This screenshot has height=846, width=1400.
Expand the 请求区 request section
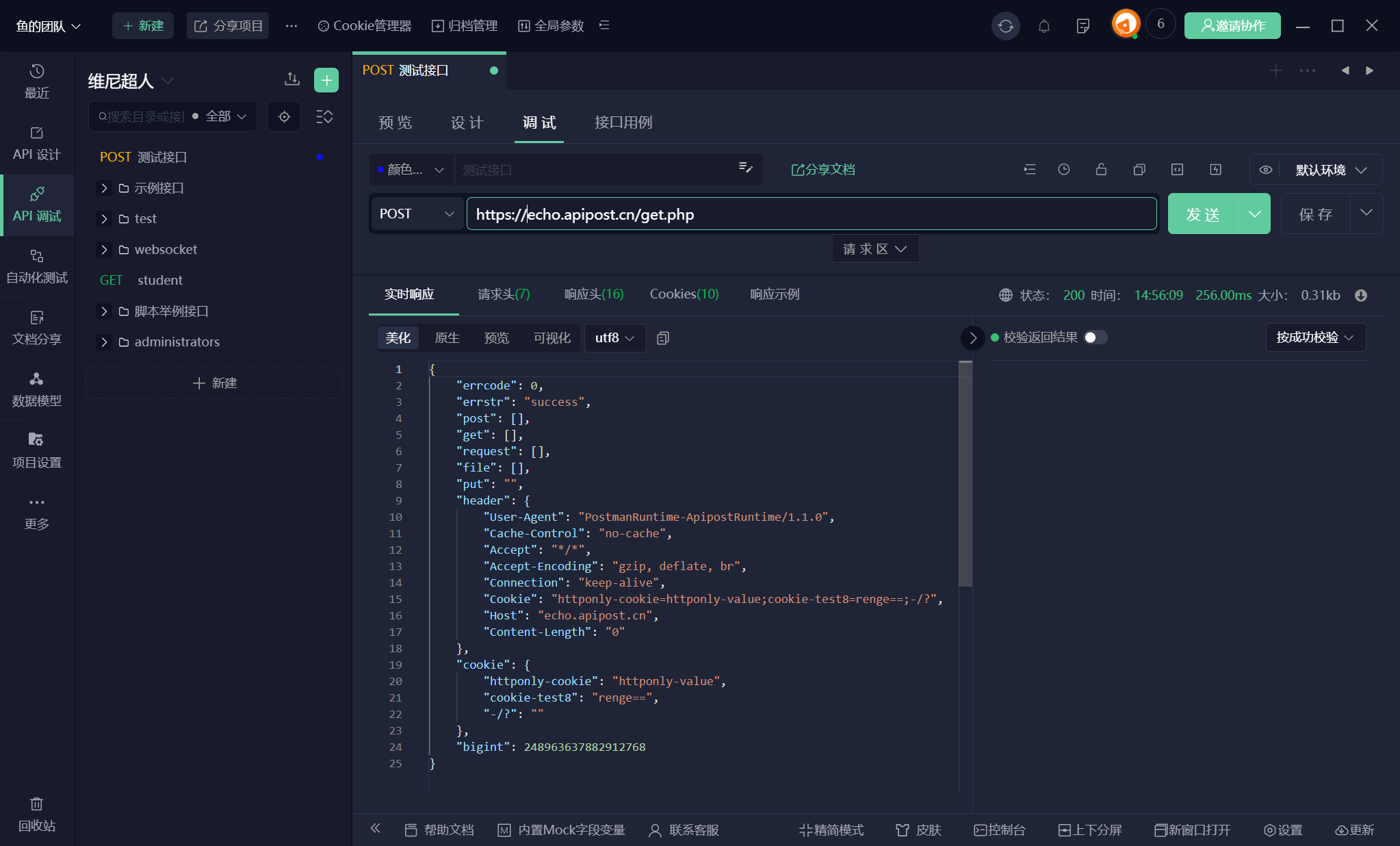(875, 249)
